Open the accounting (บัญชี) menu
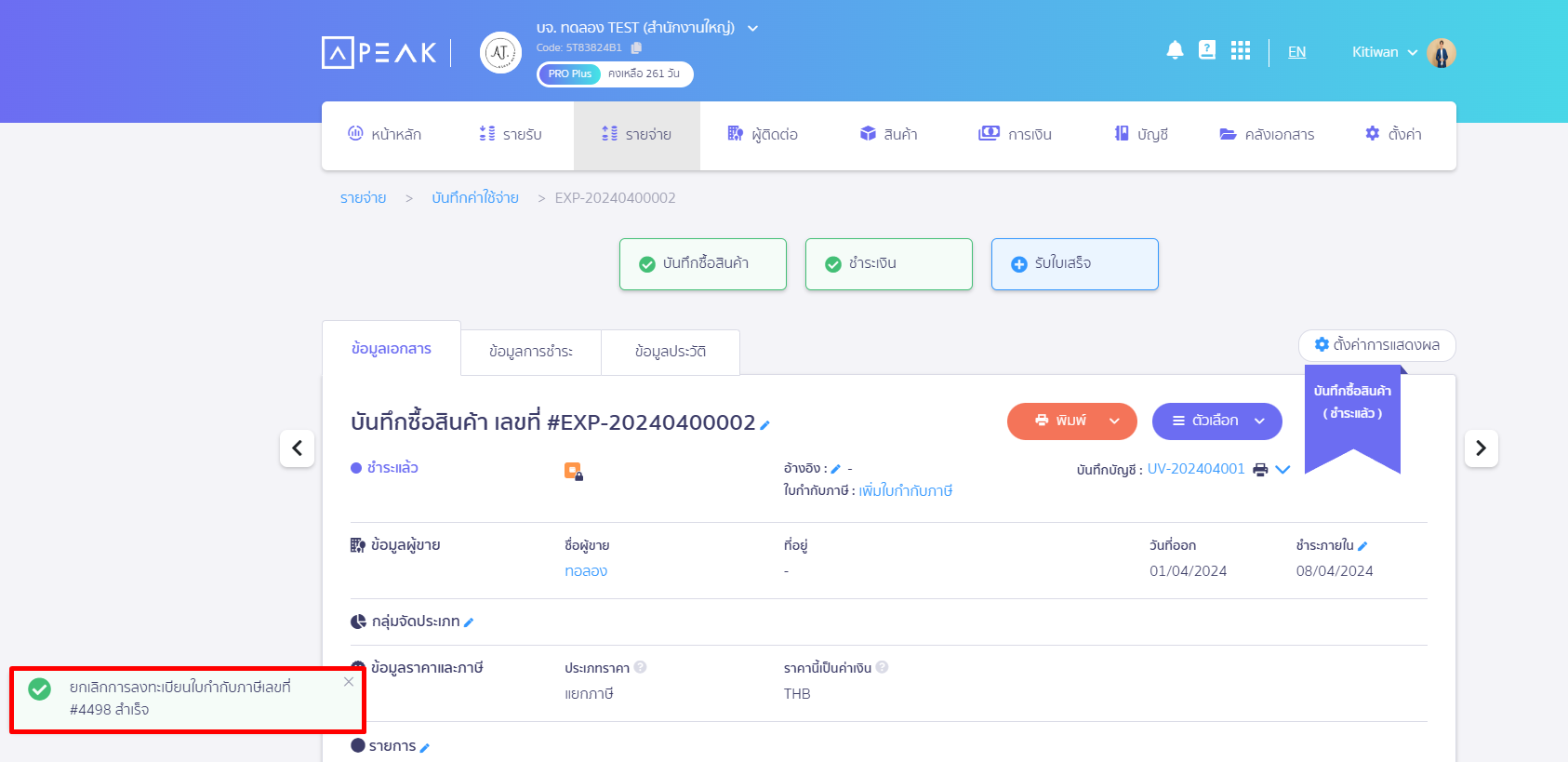 click(1141, 135)
